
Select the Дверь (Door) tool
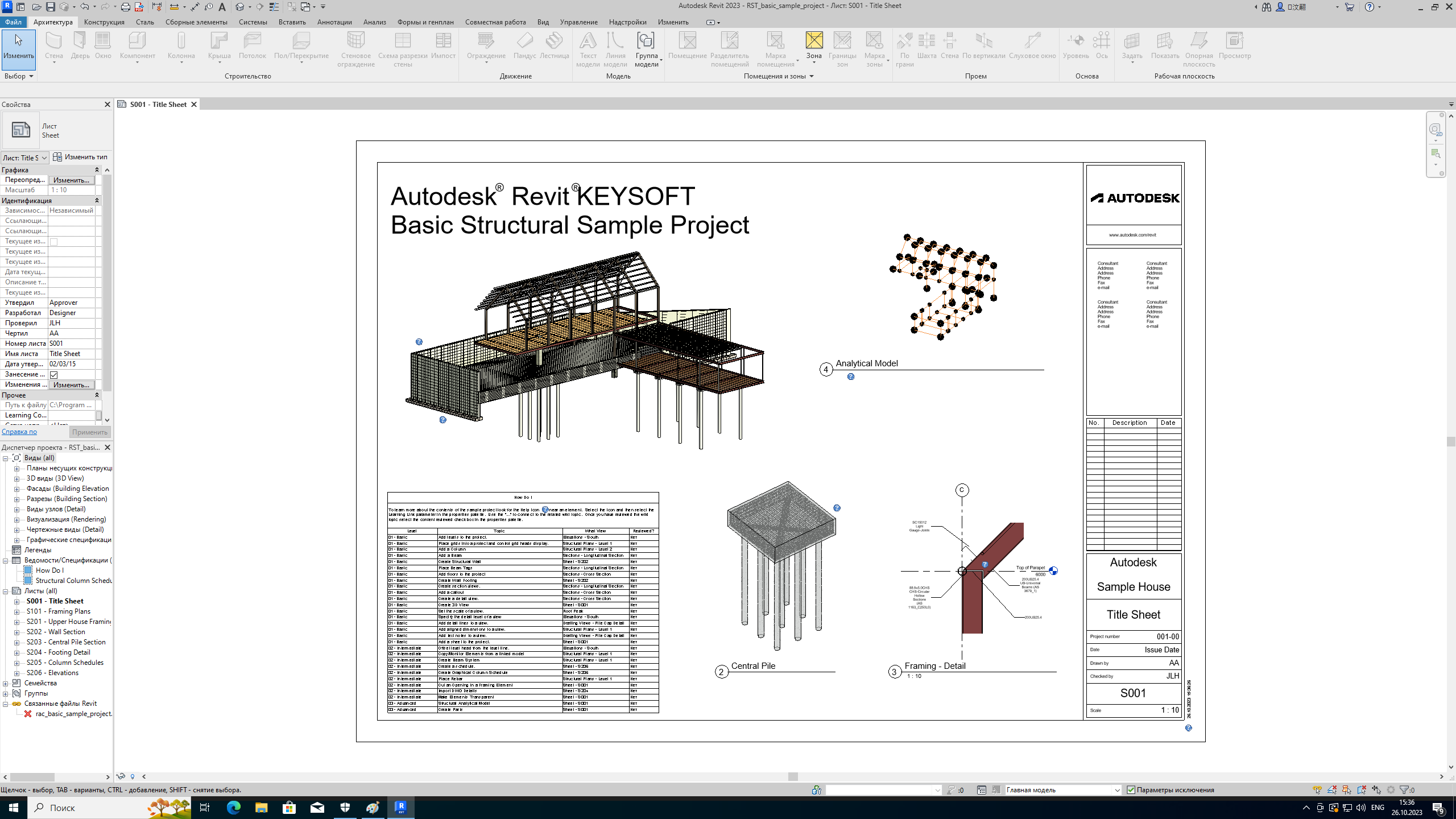pos(80,45)
